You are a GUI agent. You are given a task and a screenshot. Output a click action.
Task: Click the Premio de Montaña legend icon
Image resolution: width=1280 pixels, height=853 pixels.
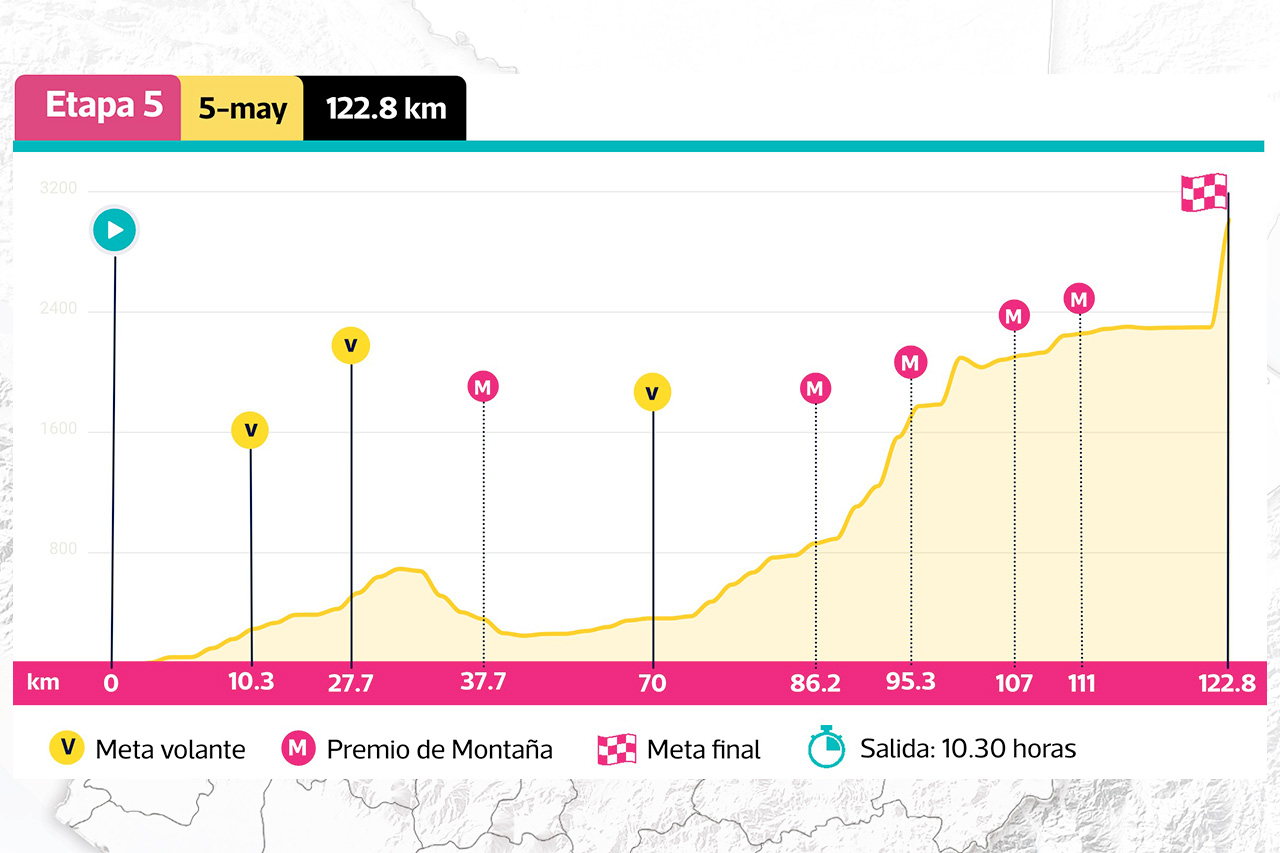click(x=298, y=748)
